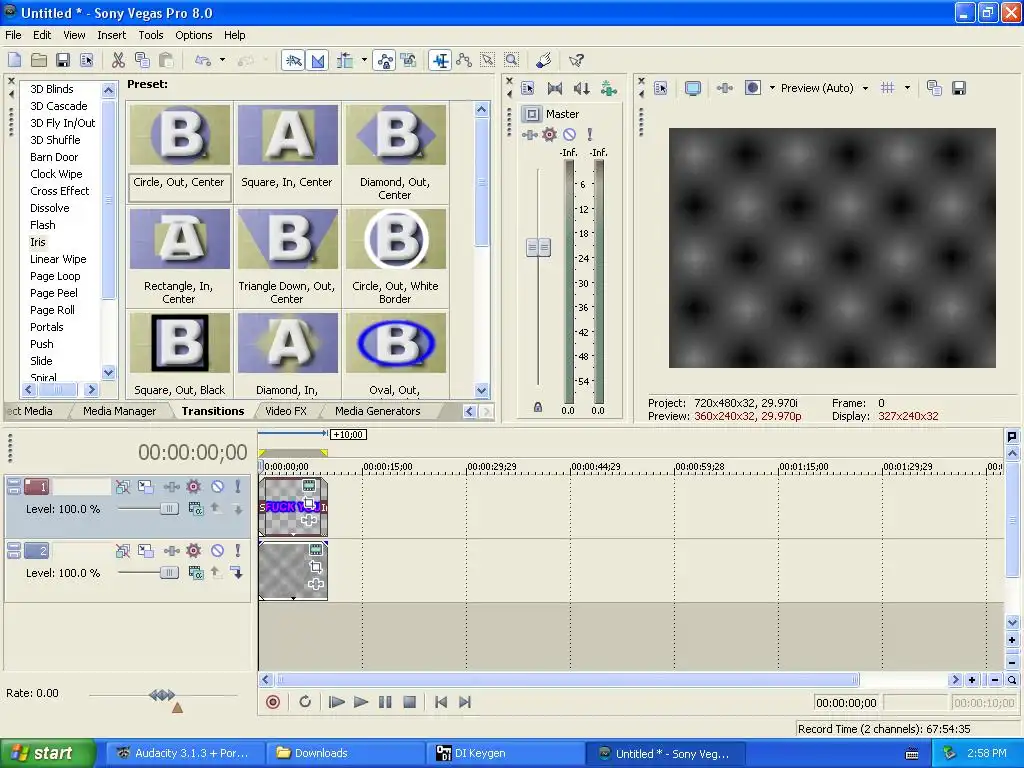This screenshot has height=768, width=1024.
Task: Solo Track 2 with exclamation icon
Action: (x=238, y=551)
